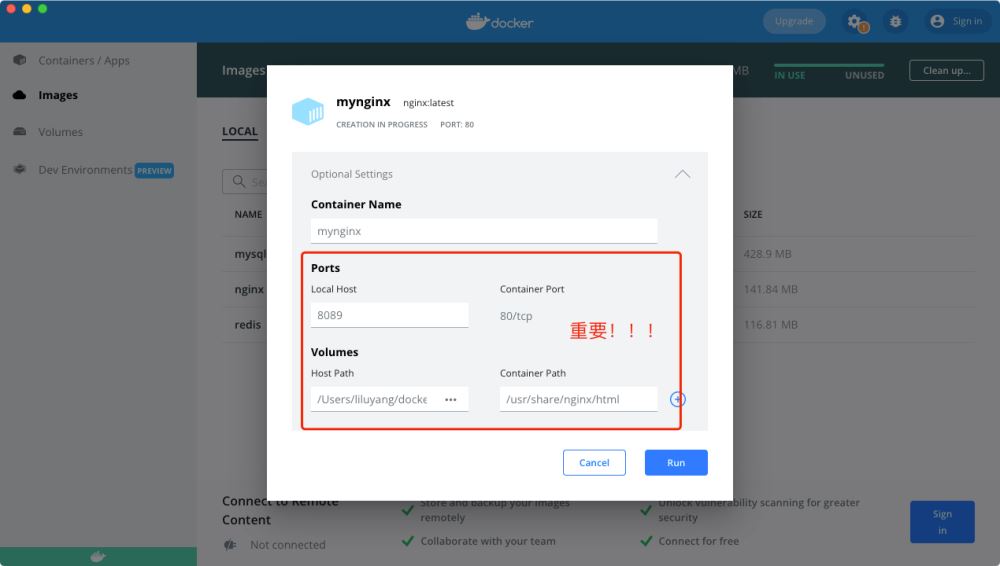Click Collaborate with your team text
This screenshot has width=1000, height=566.
click(488, 541)
